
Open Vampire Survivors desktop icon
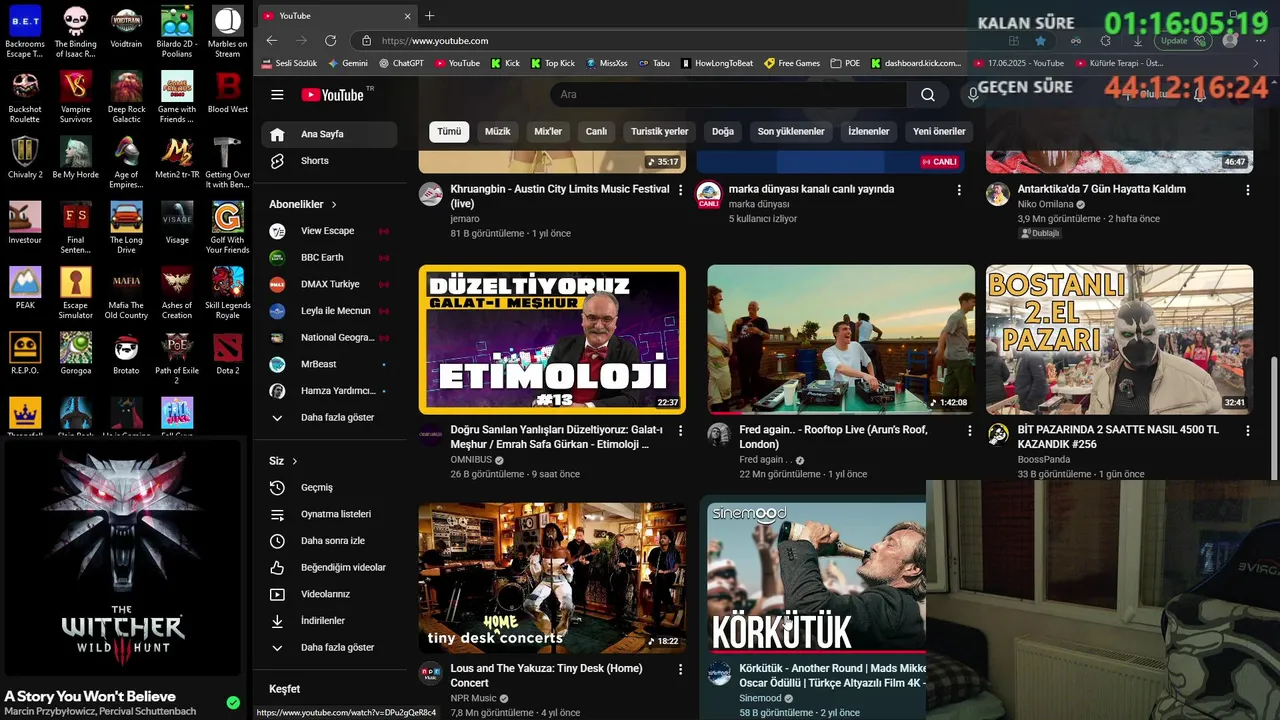coord(76,97)
